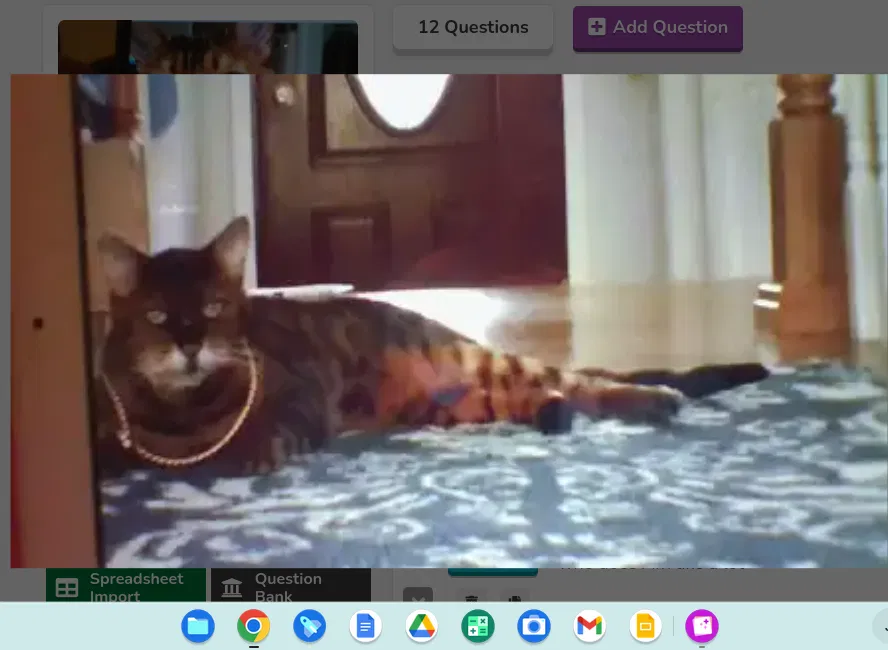Screen dimensions: 888x650
Task: Click the bank building icon on Question Bank
Action: [232, 588]
